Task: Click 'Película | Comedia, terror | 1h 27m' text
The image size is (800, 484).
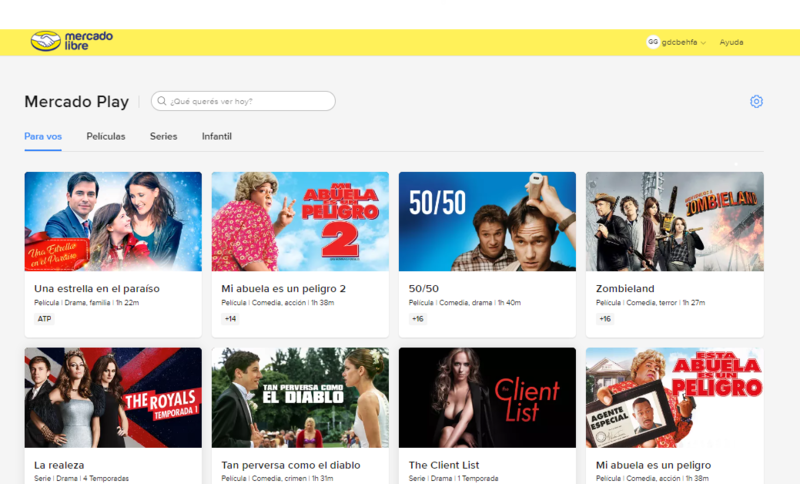Action: click(651, 303)
